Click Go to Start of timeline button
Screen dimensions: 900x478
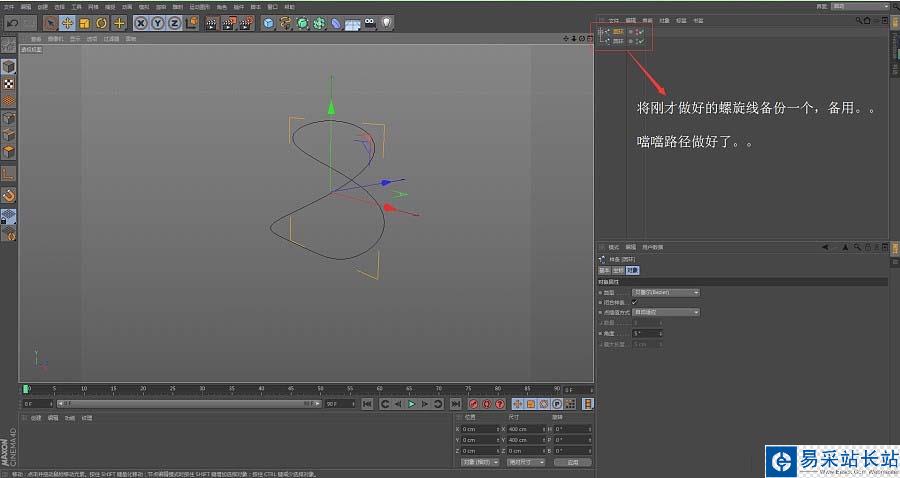click(x=367, y=404)
